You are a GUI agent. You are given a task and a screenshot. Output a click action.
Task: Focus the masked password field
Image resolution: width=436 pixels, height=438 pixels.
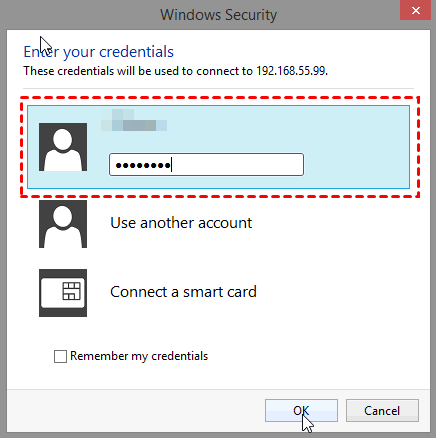(x=206, y=165)
